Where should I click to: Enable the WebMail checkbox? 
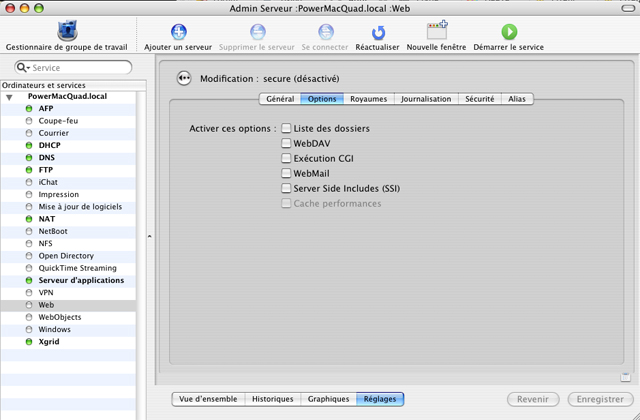pos(286,173)
